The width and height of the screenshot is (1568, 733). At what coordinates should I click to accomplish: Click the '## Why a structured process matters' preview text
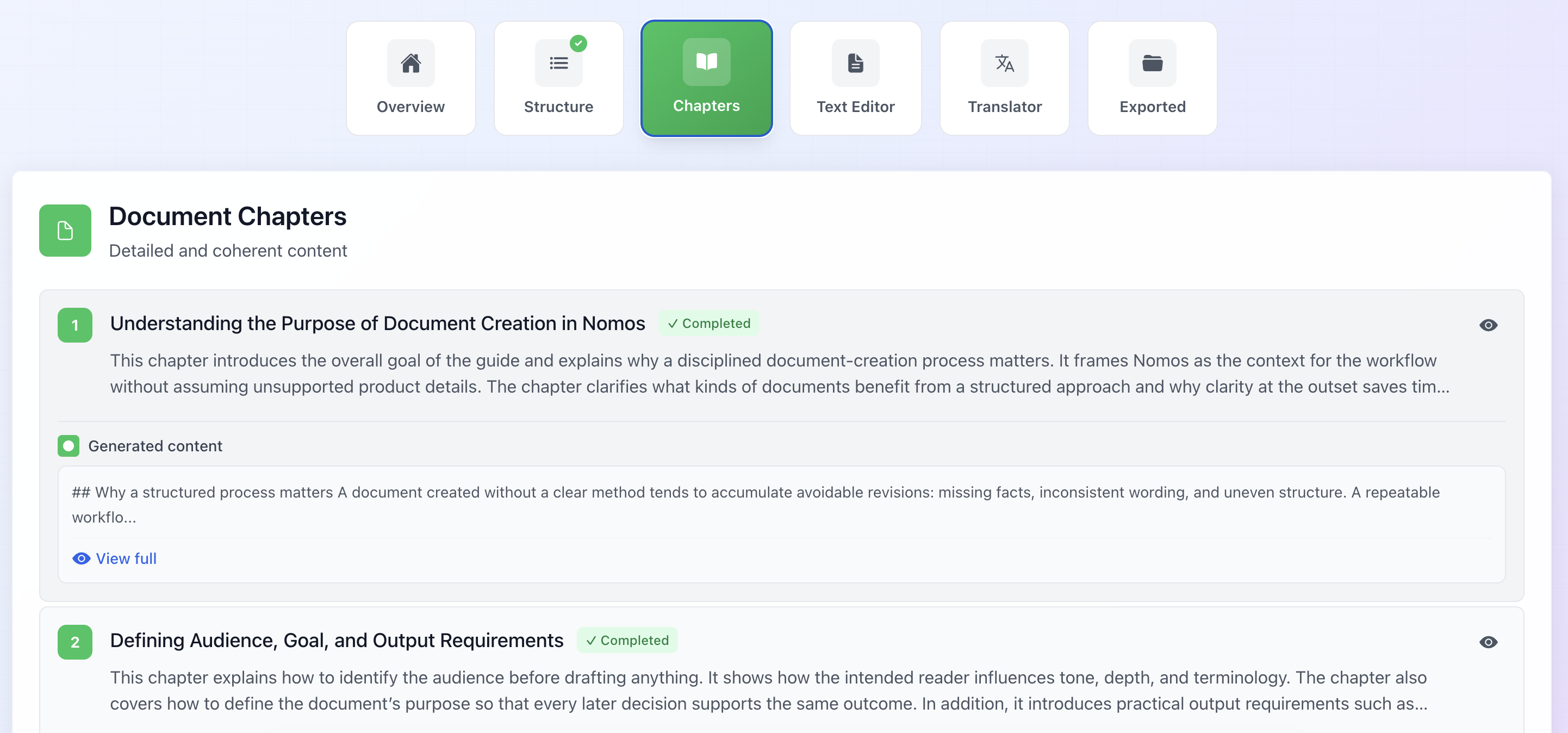[756, 505]
